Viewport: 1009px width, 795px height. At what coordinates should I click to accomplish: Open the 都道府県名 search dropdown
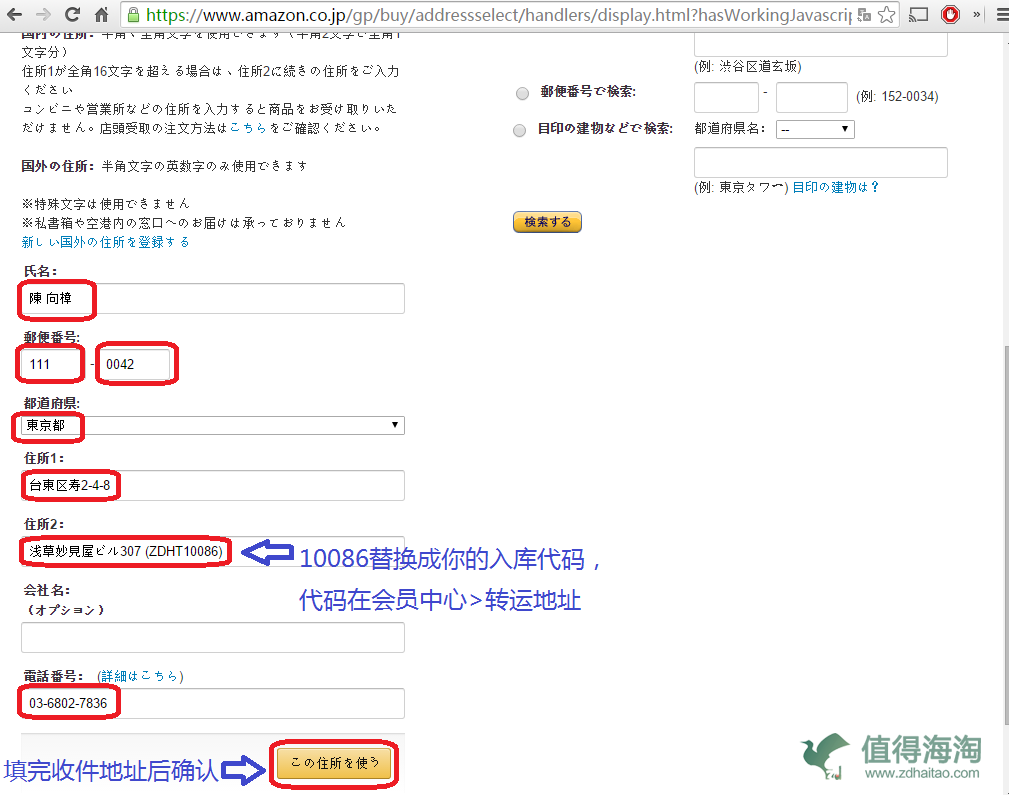[815, 129]
